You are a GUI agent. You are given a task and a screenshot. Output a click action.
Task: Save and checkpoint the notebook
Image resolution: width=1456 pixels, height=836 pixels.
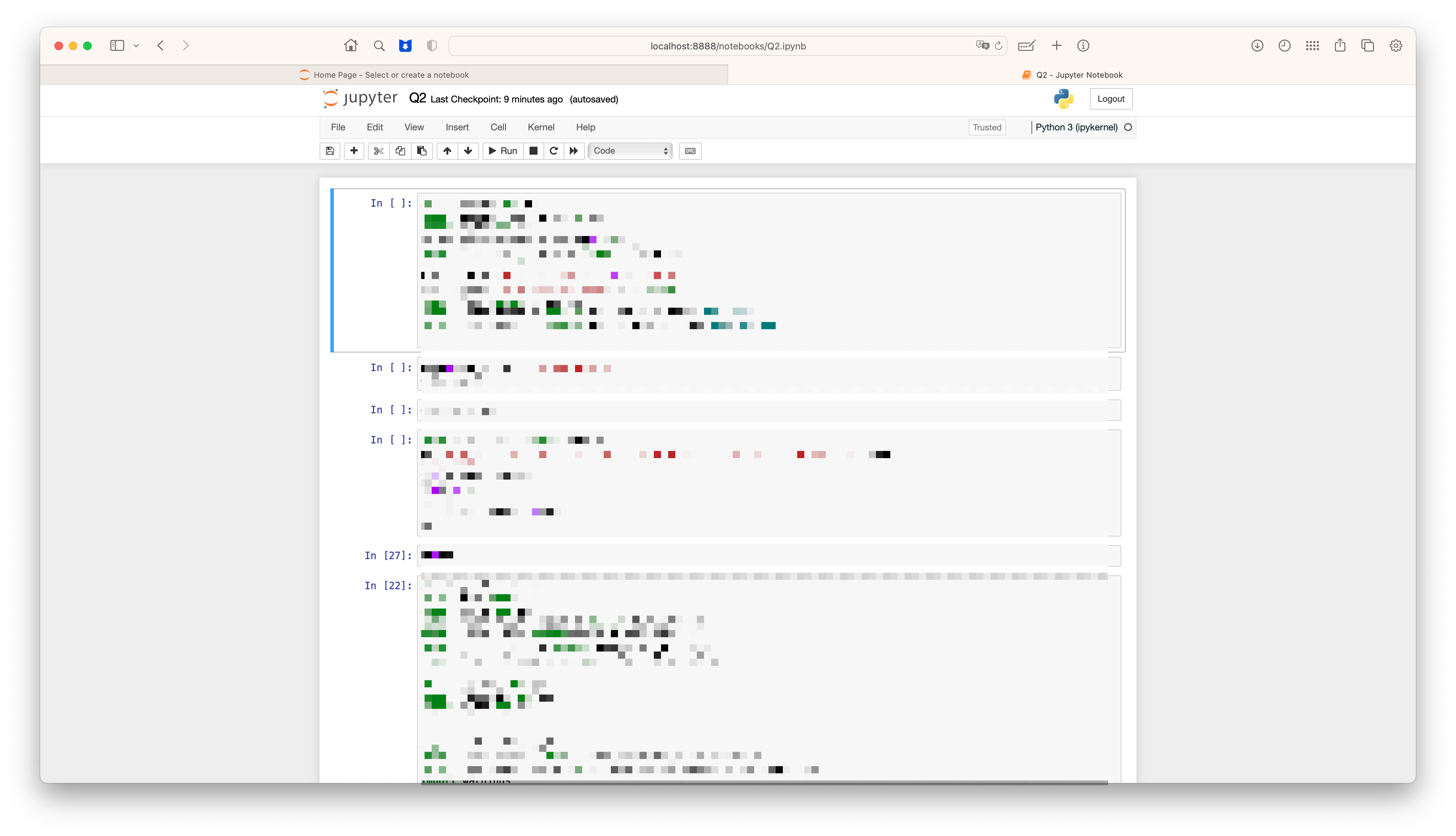point(330,150)
